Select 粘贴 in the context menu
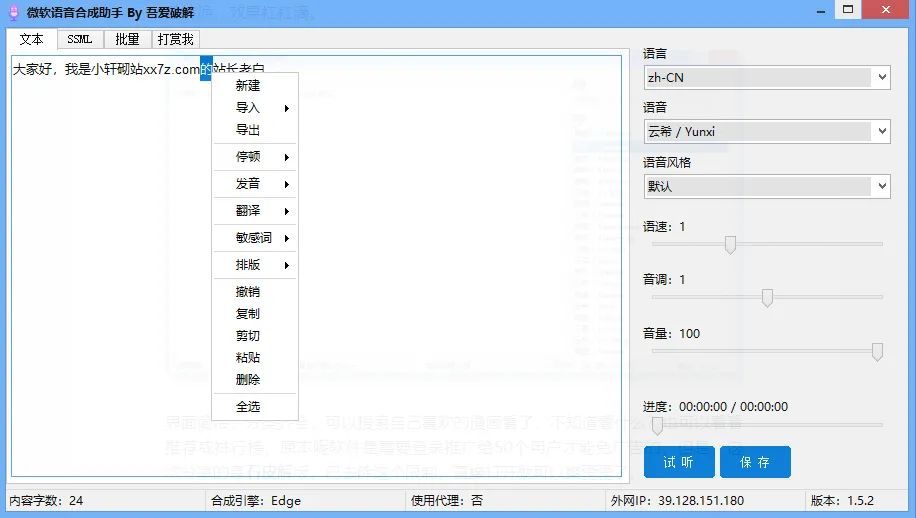This screenshot has width=916, height=518. 255,357
